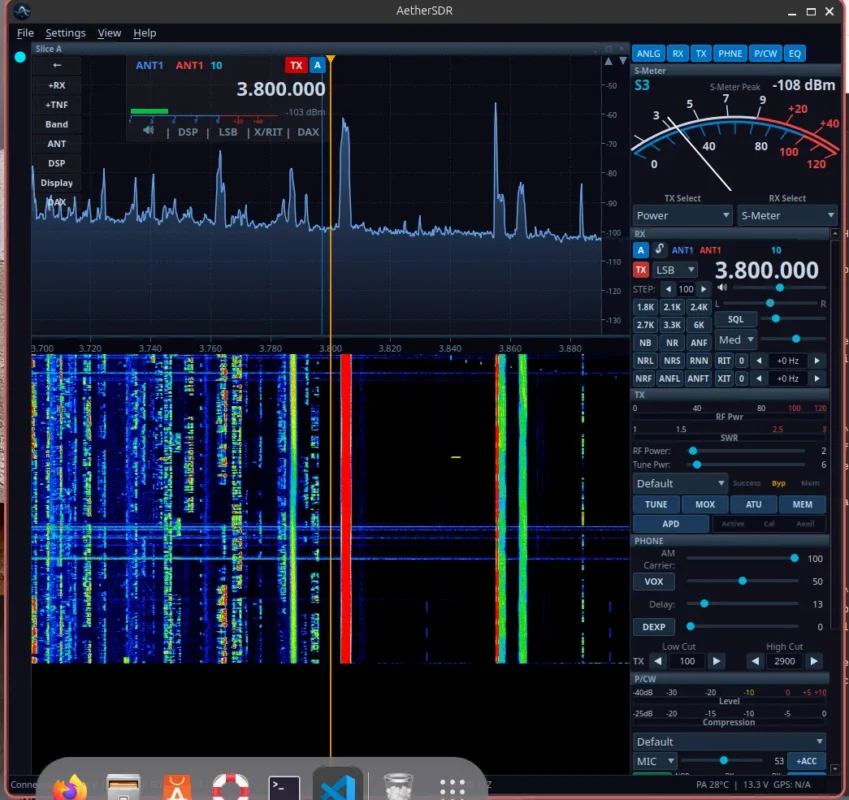Enable VOX in Phone panel
Image resolution: width=849 pixels, height=800 pixels.
coord(654,581)
